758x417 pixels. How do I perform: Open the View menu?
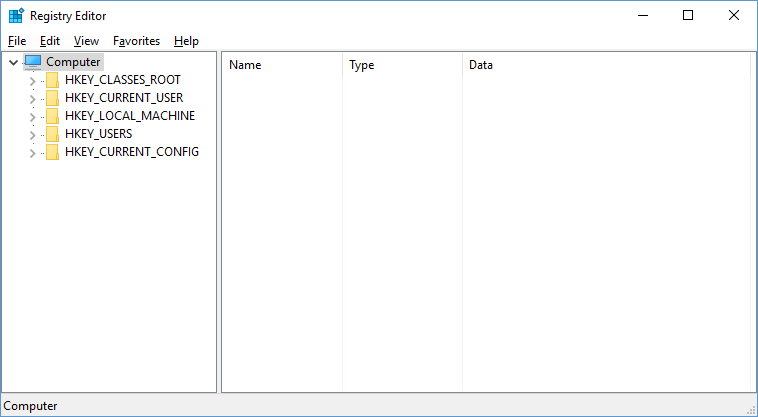point(86,41)
